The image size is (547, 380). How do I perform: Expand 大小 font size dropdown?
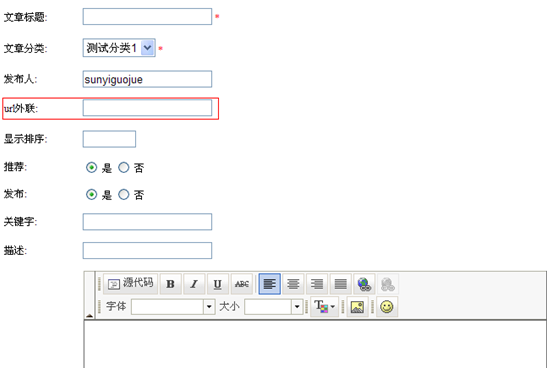point(297,307)
